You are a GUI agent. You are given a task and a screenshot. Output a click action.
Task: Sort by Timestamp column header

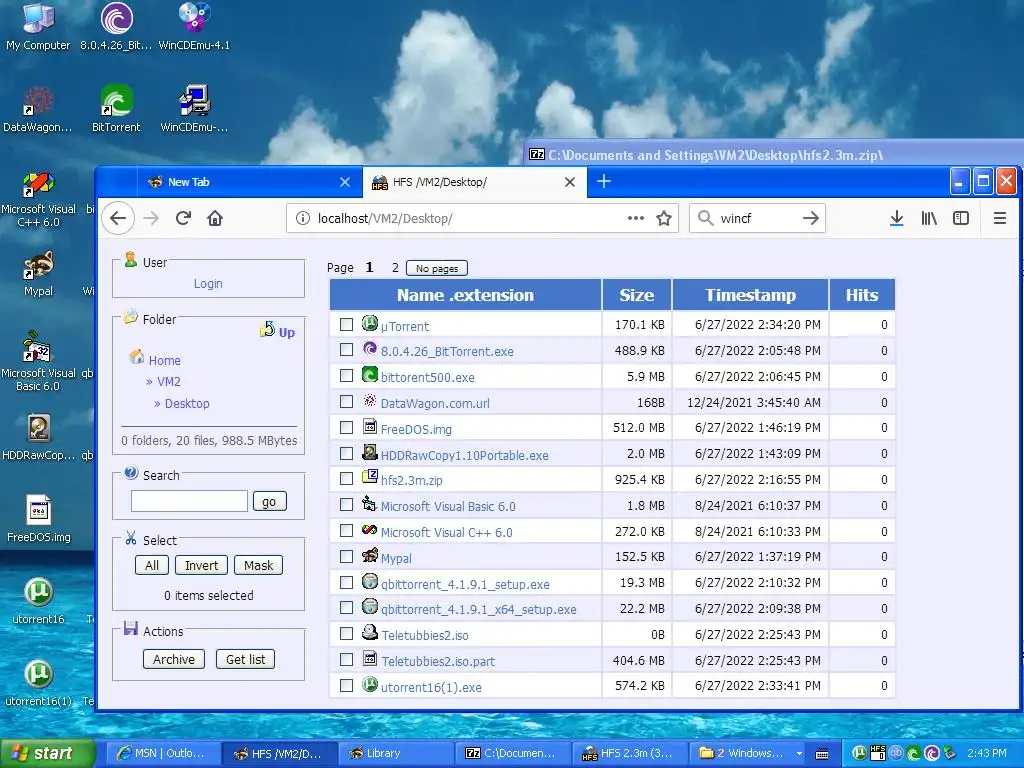tap(750, 295)
